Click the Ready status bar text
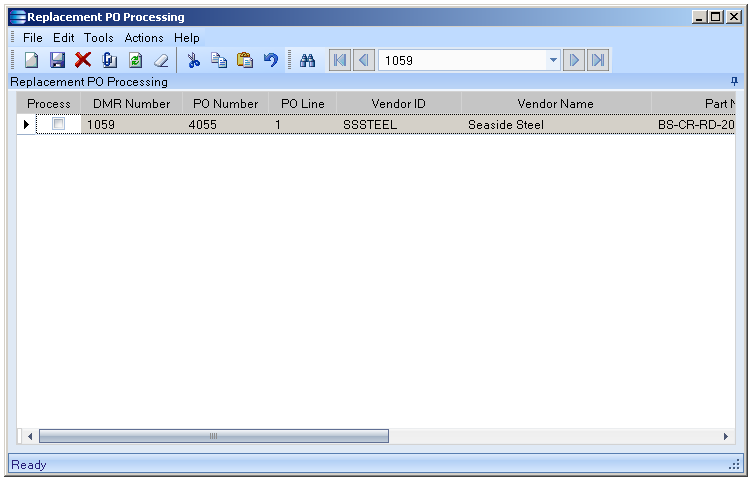 tap(29, 465)
